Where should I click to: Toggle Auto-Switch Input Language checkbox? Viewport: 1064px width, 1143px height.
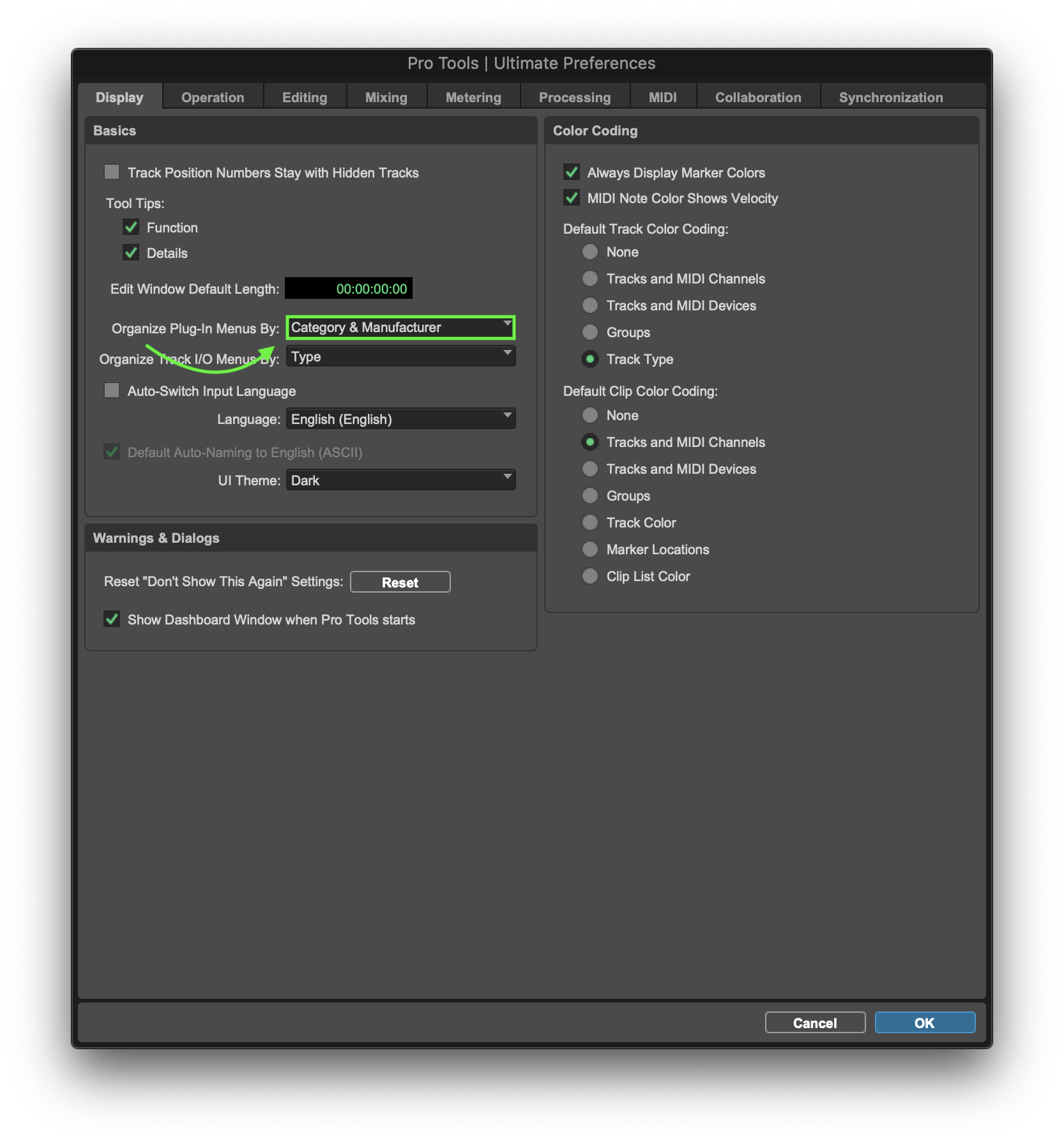click(x=112, y=391)
